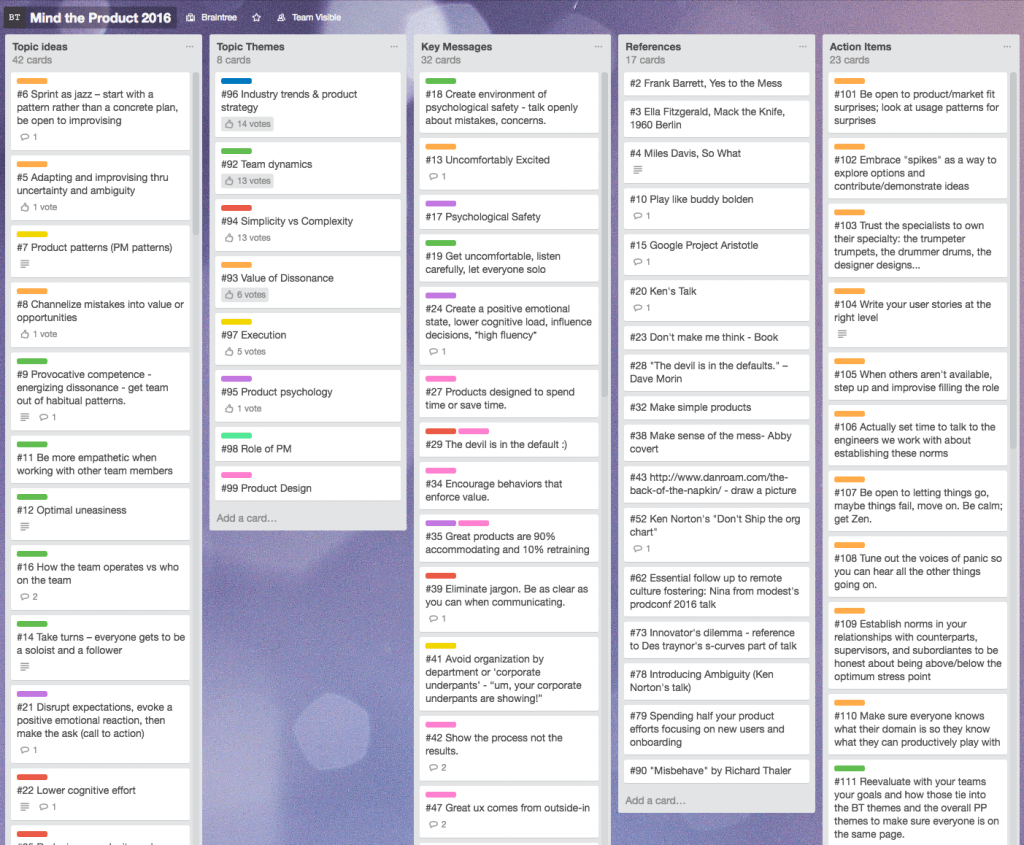Open the Topic ideas list actions menu
Image resolution: width=1024 pixels, height=845 pixels.
tap(189, 46)
